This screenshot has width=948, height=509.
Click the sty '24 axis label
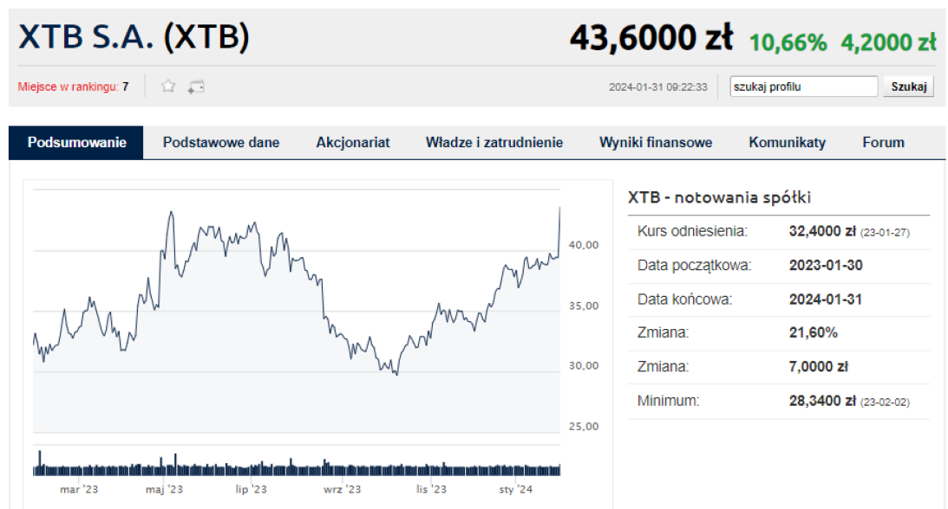(516, 489)
